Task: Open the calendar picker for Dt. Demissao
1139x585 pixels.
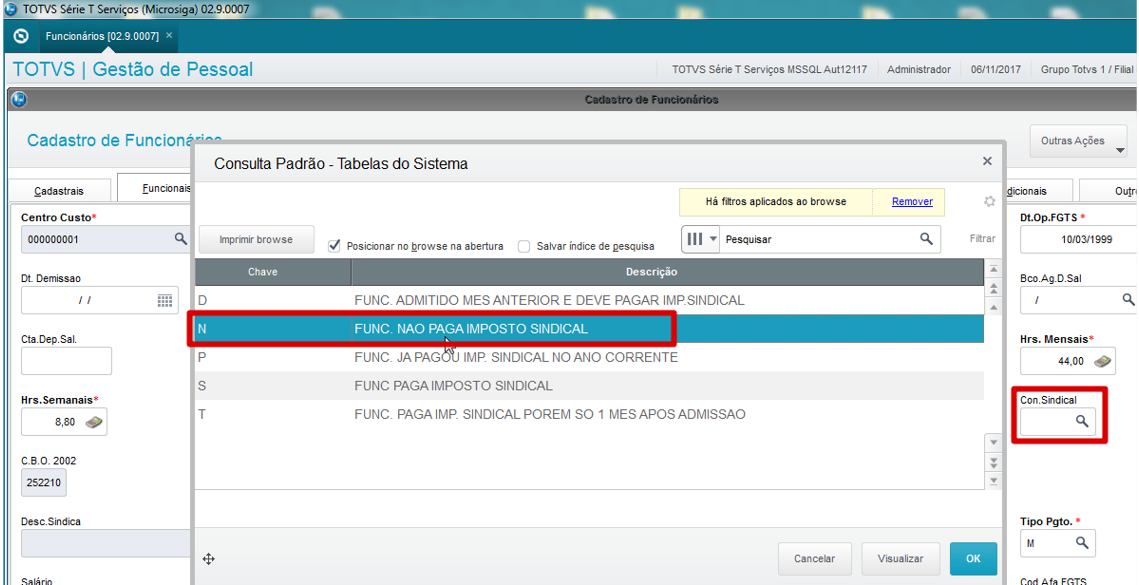Action: pos(164,300)
